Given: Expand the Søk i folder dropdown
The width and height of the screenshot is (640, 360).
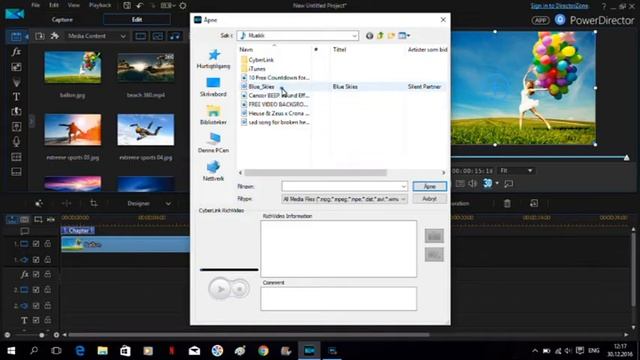Looking at the screenshot, I should click(x=354, y=36).
